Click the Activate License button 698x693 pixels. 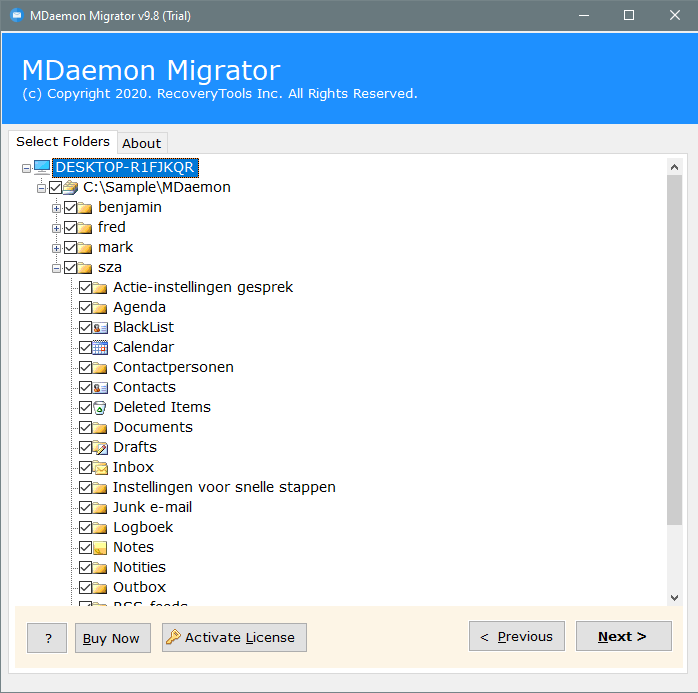(x=234, y=637)
